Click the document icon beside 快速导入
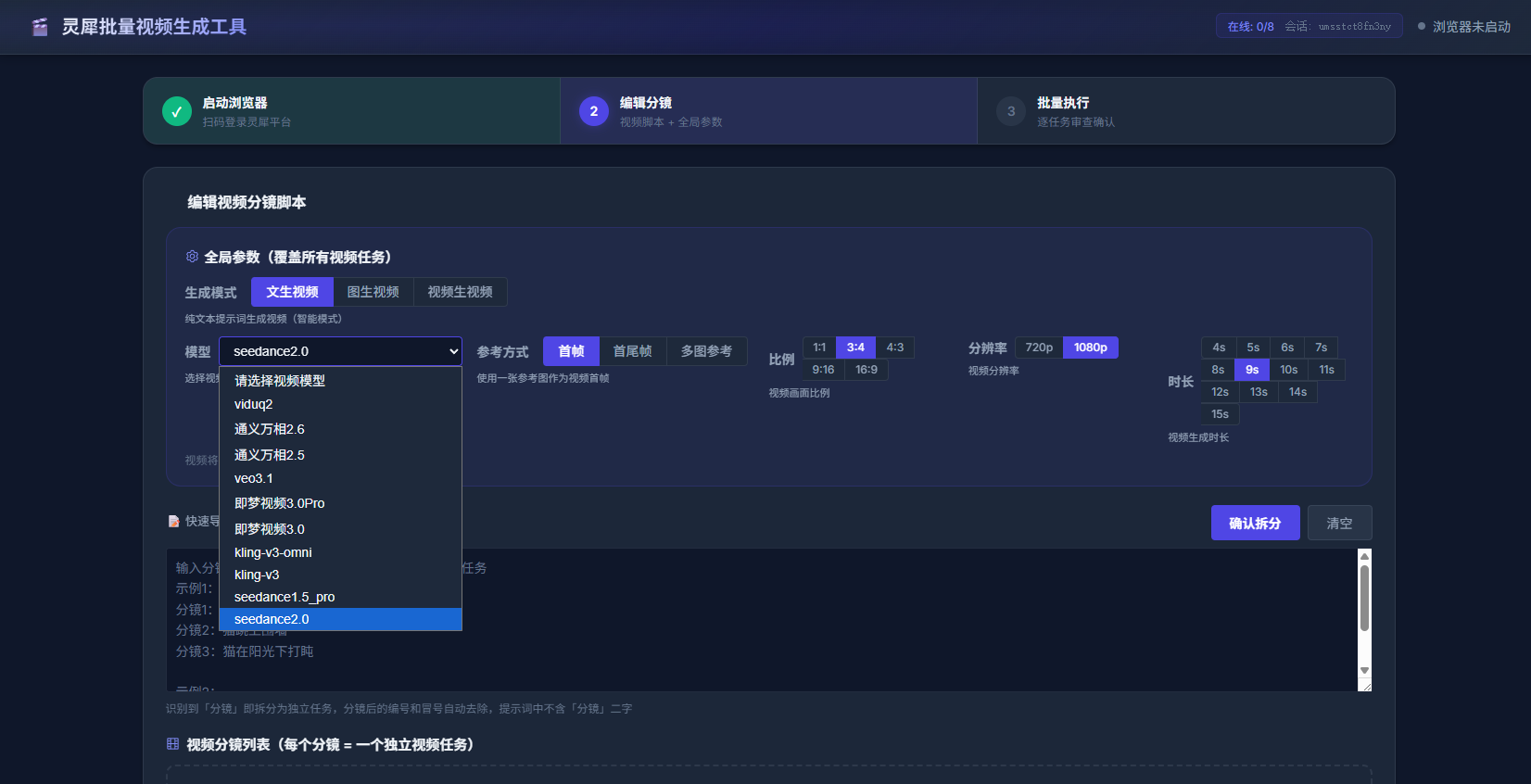 pyautogui.click(x=173, y=522)
